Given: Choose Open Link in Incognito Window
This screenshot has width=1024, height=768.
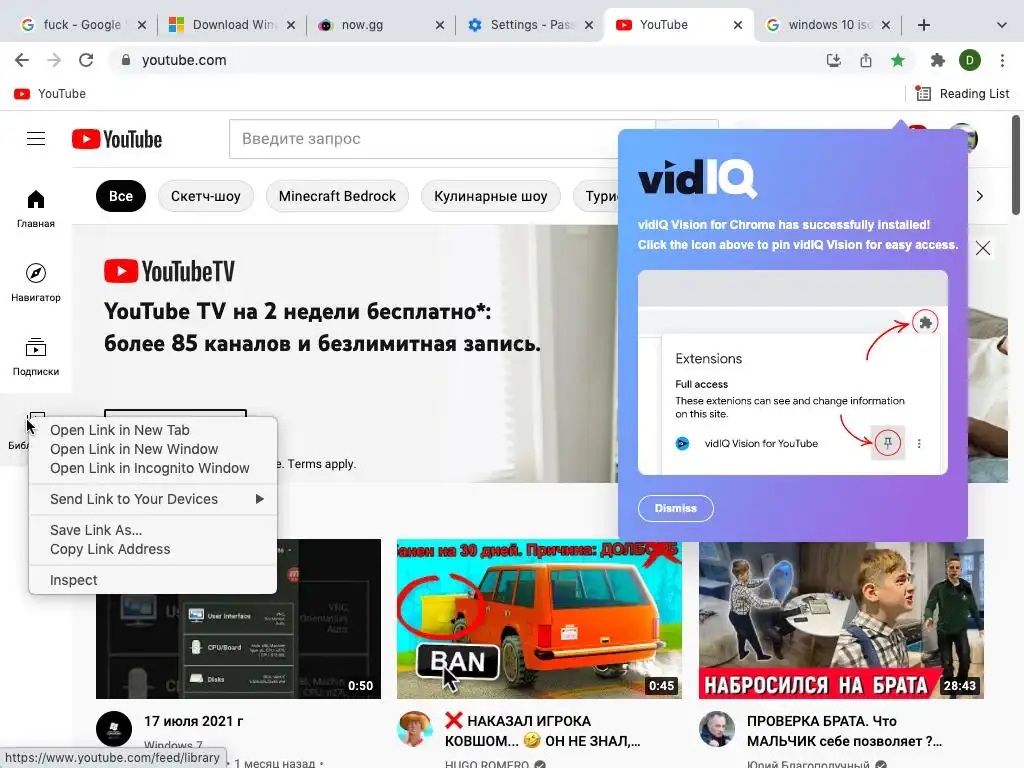Looking at the screenshot, I should click(153, 468).
